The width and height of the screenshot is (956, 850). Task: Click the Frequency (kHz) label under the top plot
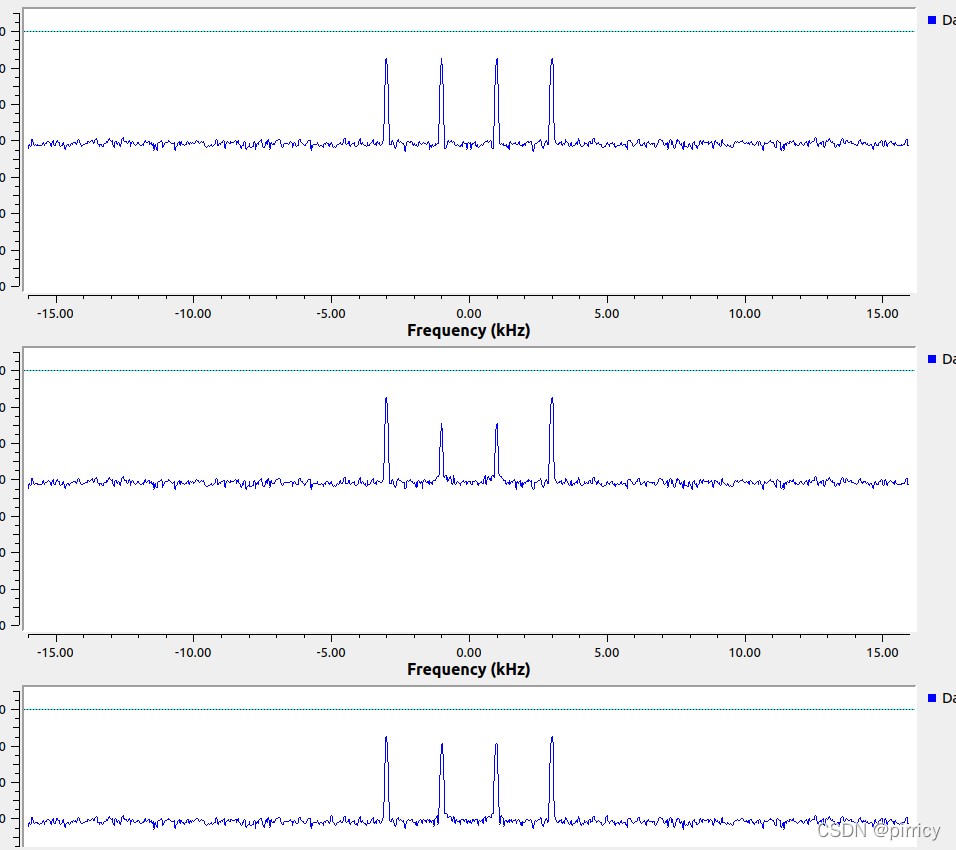(469, 330)
